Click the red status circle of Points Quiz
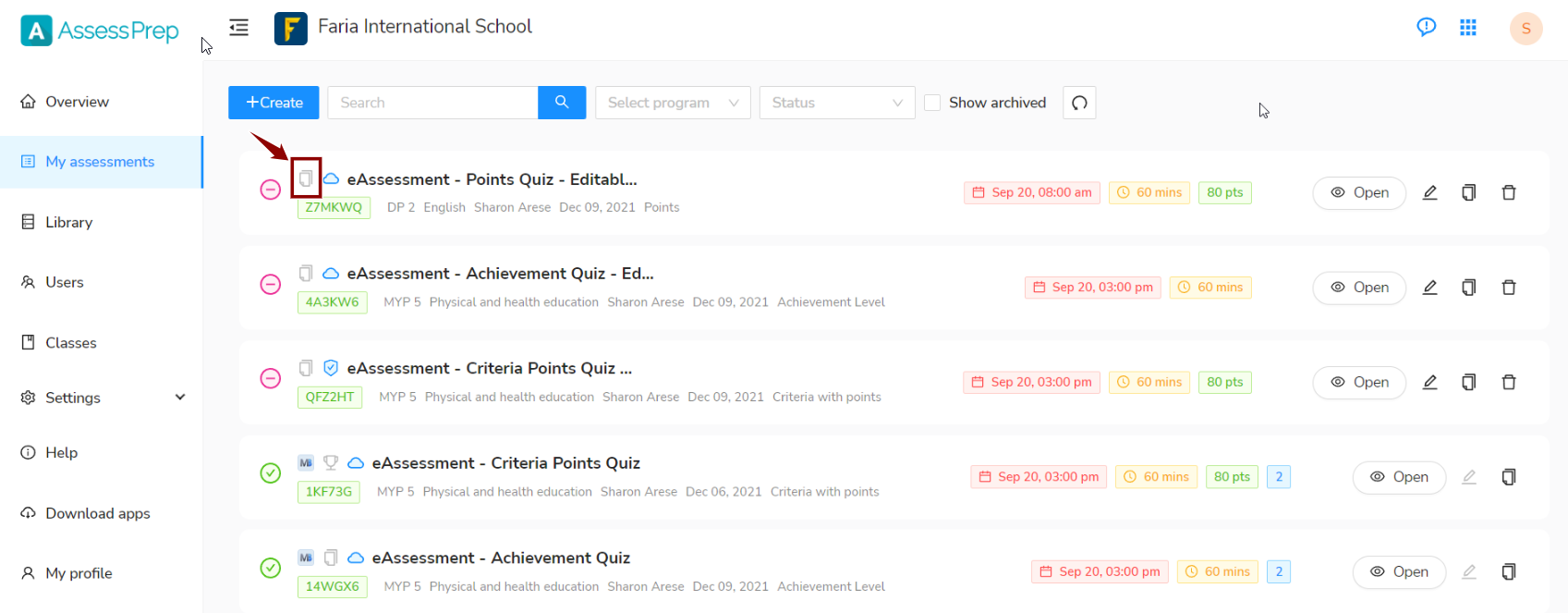Screen dimensions: 1568x613 (x=270, y=190)
